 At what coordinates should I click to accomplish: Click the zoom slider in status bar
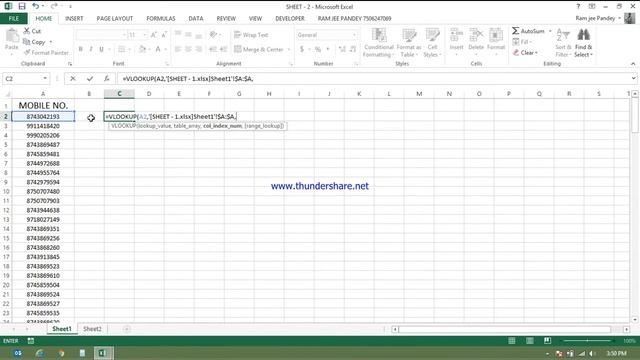point(587,341)
